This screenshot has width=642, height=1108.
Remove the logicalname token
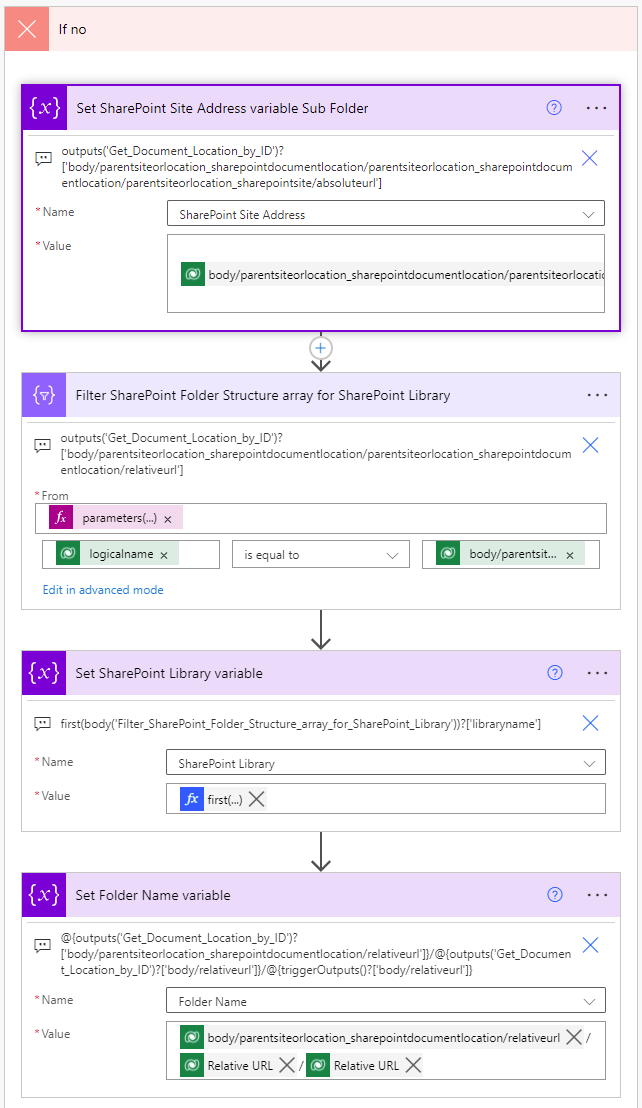click(x=164, y=555)
